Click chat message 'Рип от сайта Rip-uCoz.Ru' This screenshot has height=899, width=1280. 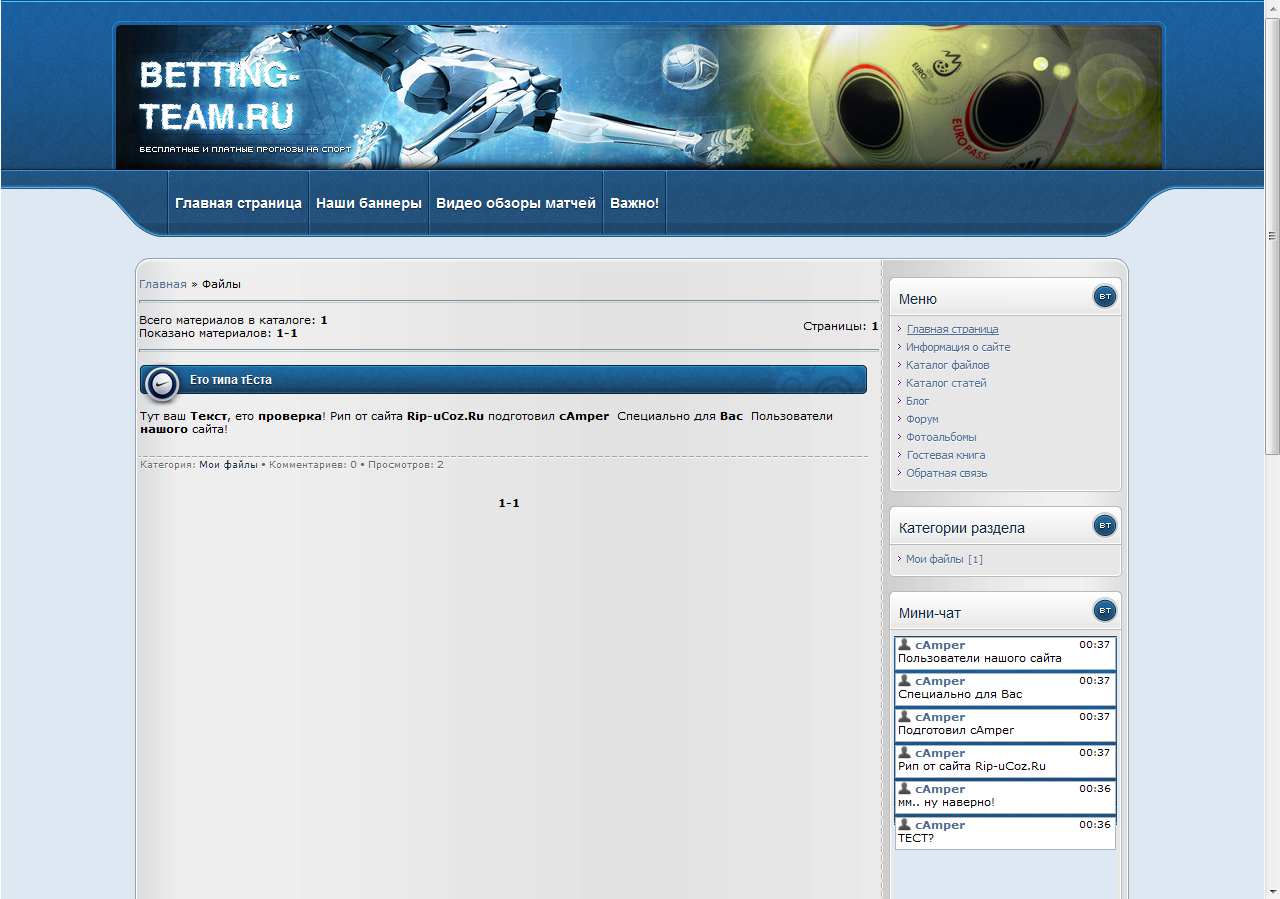click(x=972, y=766)
